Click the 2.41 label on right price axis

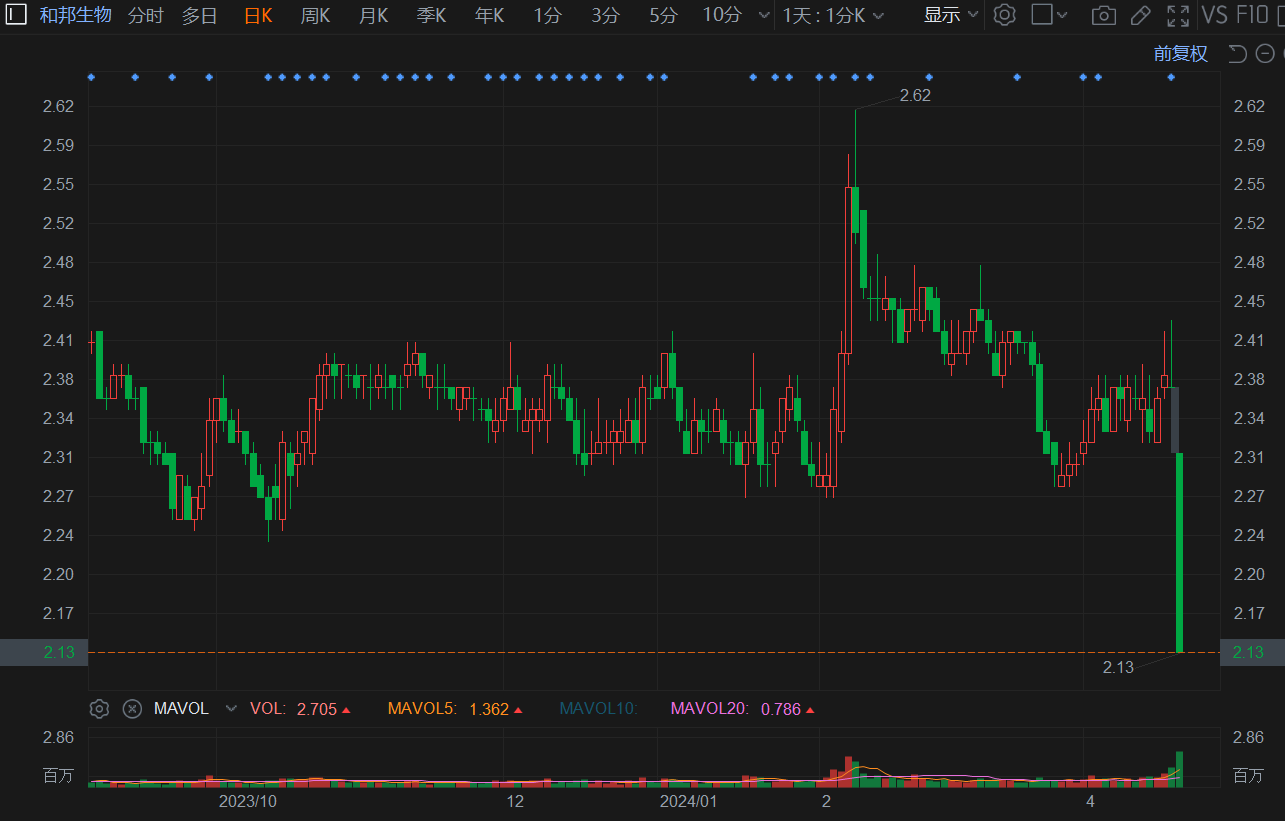click(x=1249, y=340)
